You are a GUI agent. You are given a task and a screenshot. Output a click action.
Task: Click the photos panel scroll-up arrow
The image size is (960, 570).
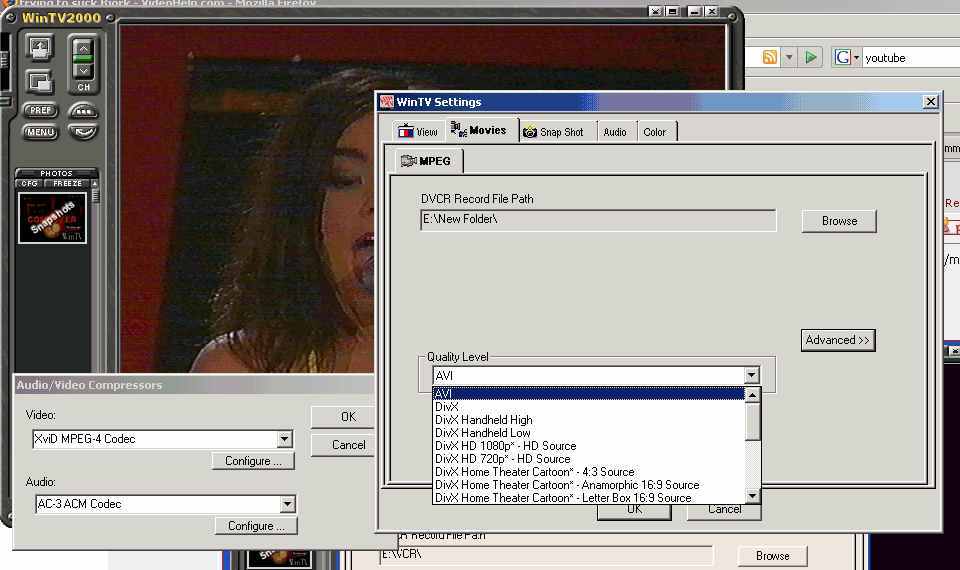pyautogui.click(x=94, y=183)
